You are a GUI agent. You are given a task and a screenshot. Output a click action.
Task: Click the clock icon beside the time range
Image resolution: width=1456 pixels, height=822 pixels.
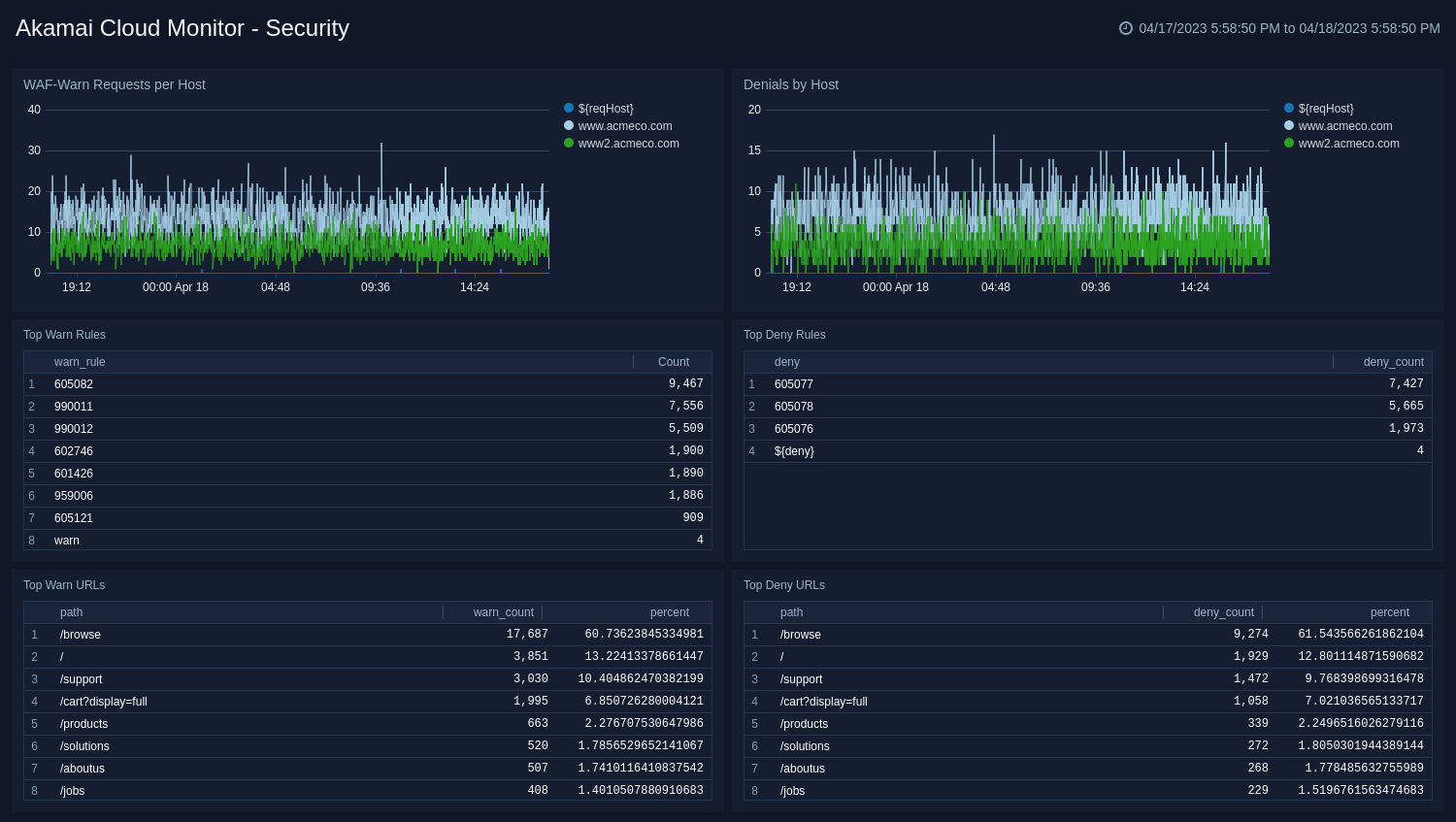(1124, 28)
